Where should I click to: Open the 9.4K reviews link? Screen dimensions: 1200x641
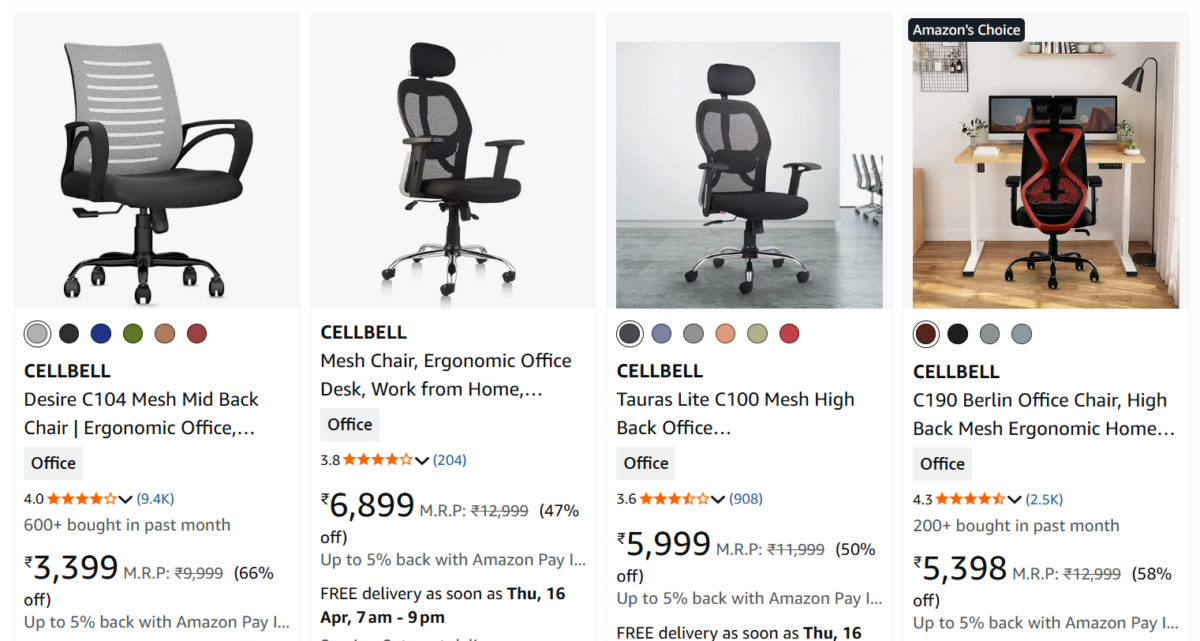pyautogui.click(x=155, y=498)
